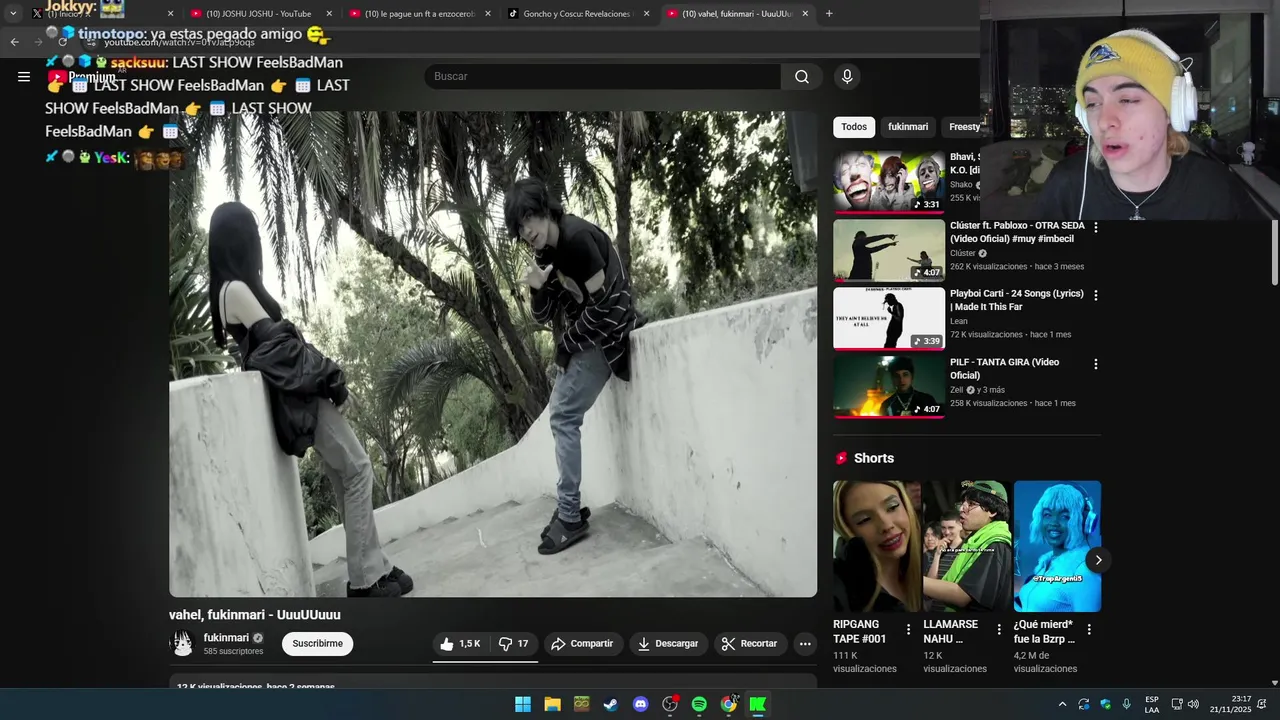This screenshot has height=720, width=1280.
Task: Open the Windows Start menu
Action: [523, 704]
